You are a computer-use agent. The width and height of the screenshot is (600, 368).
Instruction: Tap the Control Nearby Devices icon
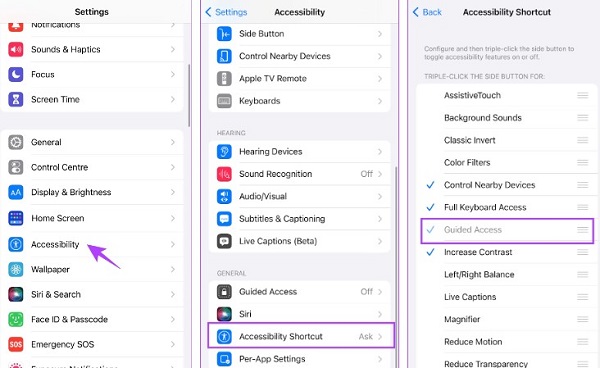coord(224,56)
